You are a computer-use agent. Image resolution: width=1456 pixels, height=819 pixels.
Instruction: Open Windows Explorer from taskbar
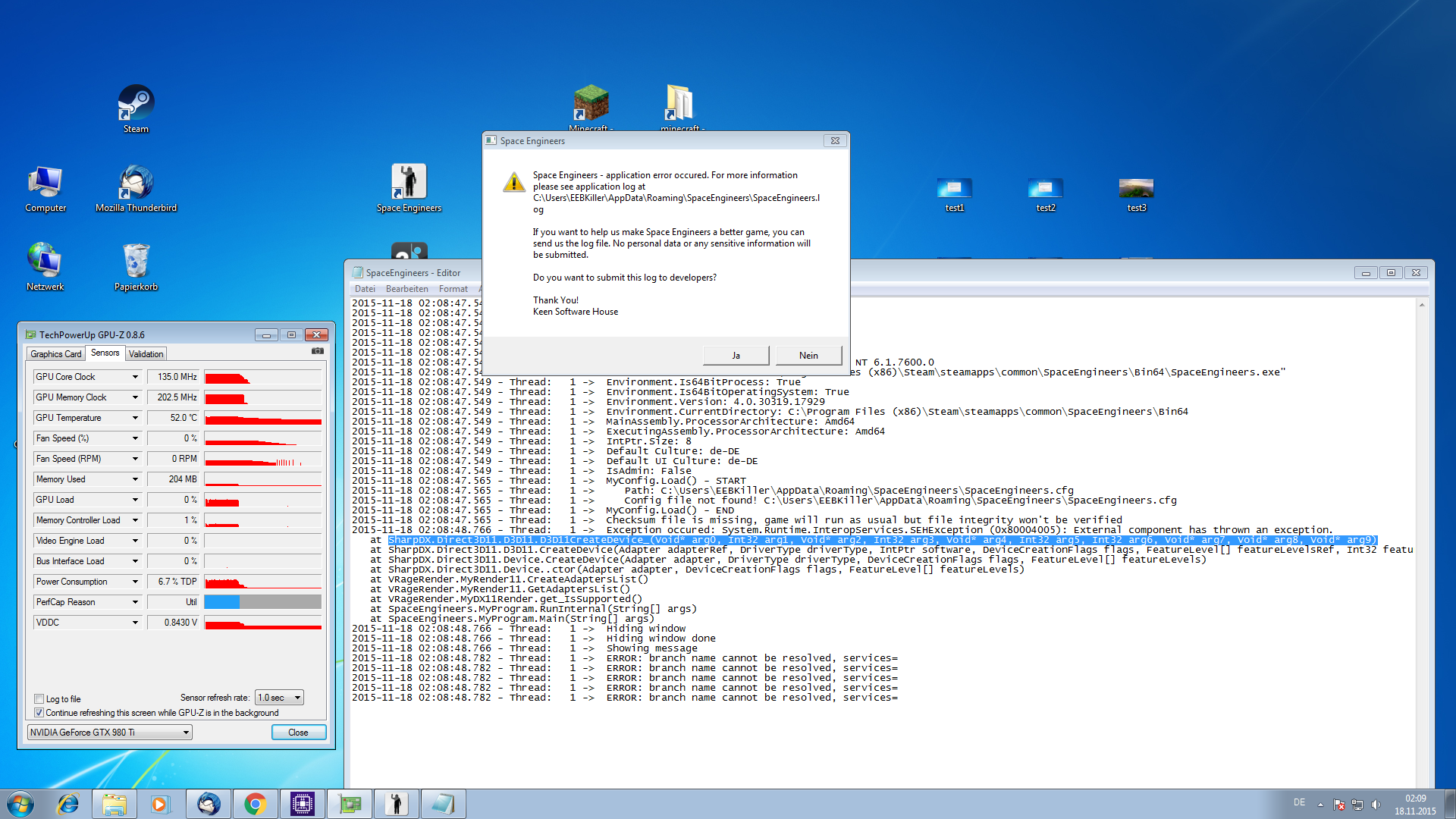point(115,804)
